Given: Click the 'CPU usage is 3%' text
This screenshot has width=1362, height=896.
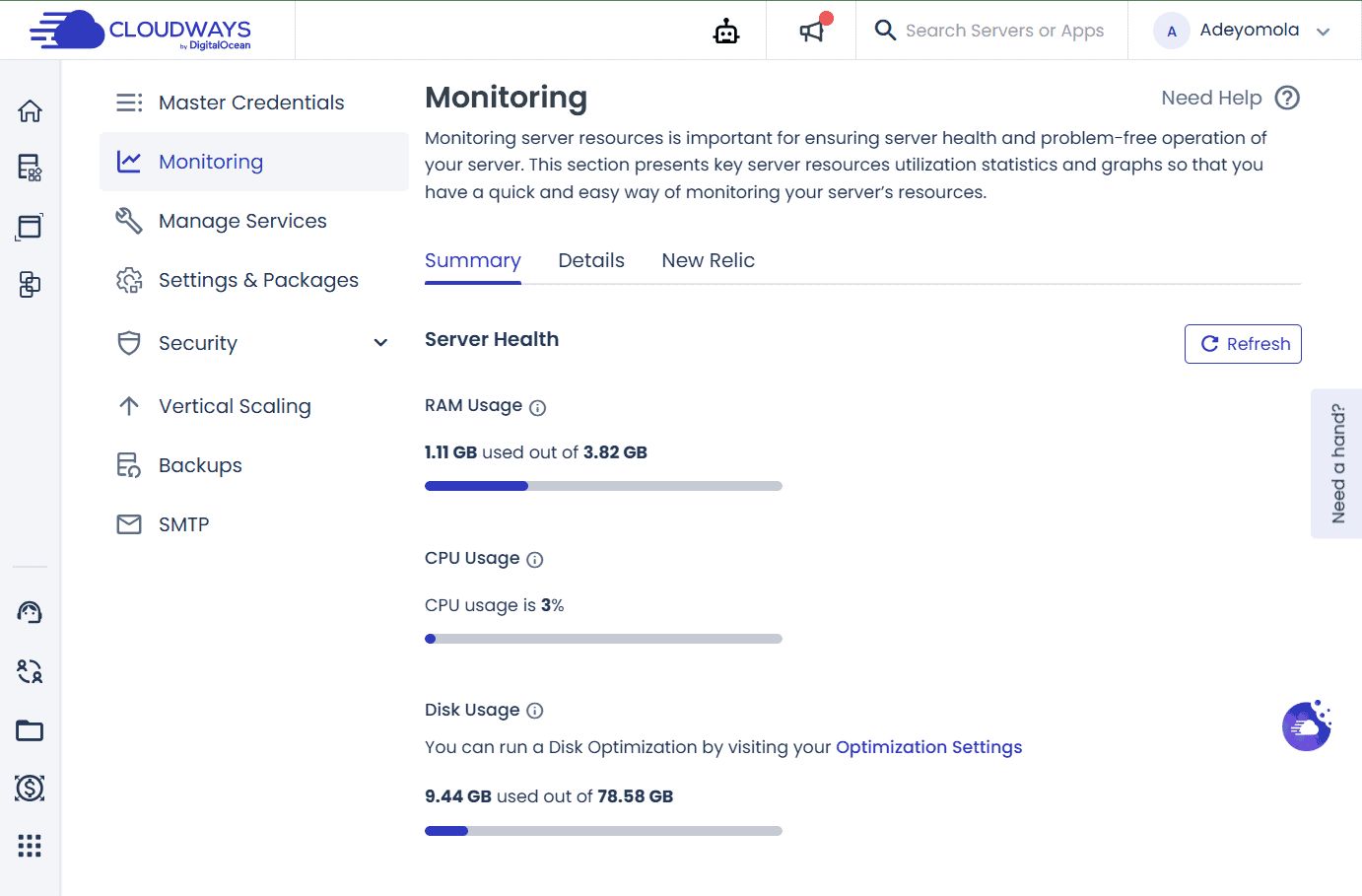Looking at the screenshot, I should [495, 605].
